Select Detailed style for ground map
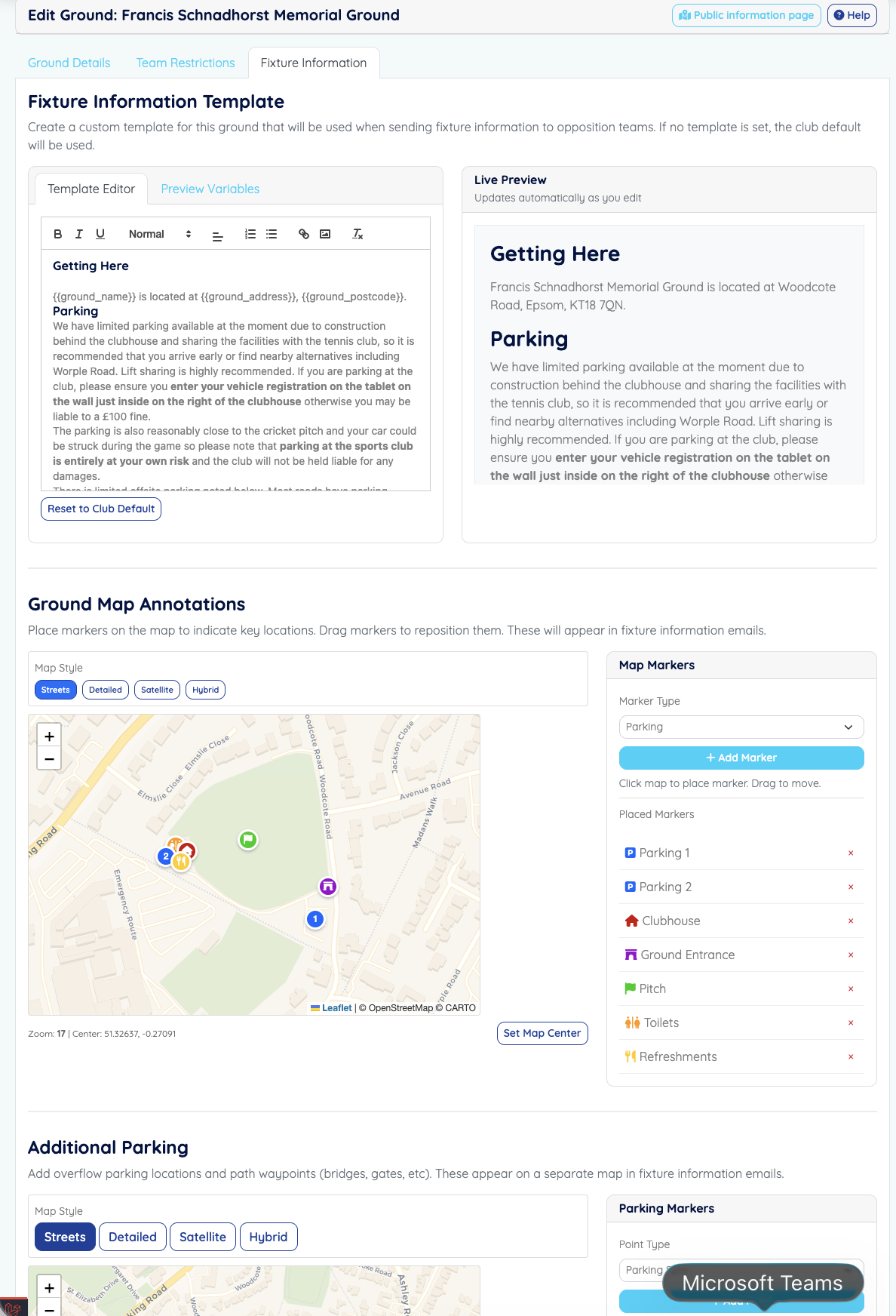 [106, 690]
